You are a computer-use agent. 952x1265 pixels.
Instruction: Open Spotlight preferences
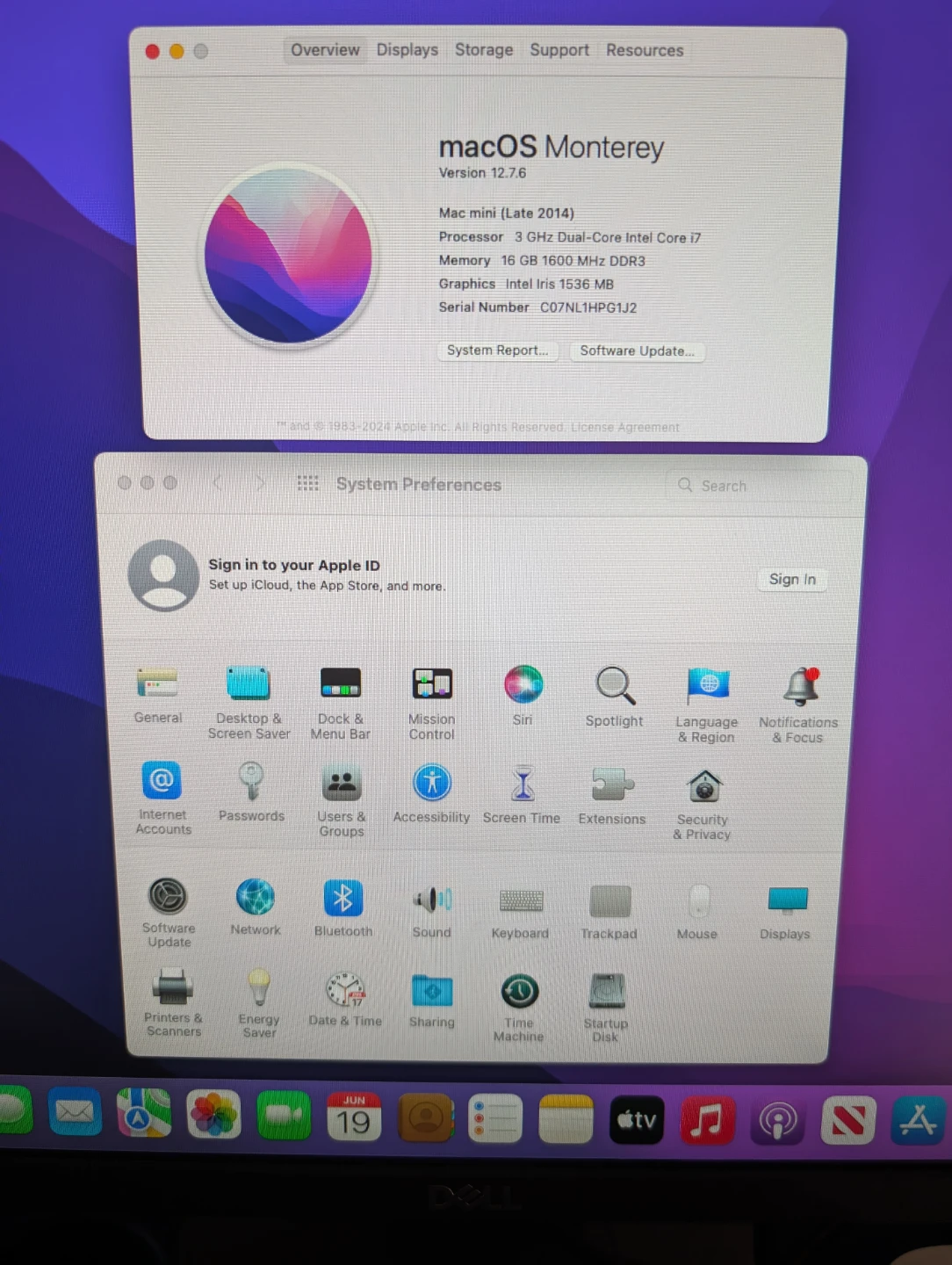(x=615, y=687)
